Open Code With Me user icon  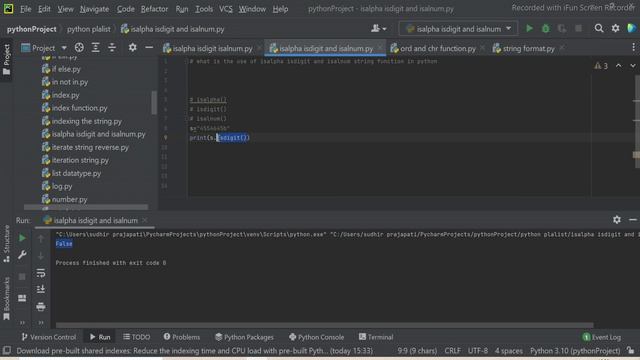[x=378, y=29]
